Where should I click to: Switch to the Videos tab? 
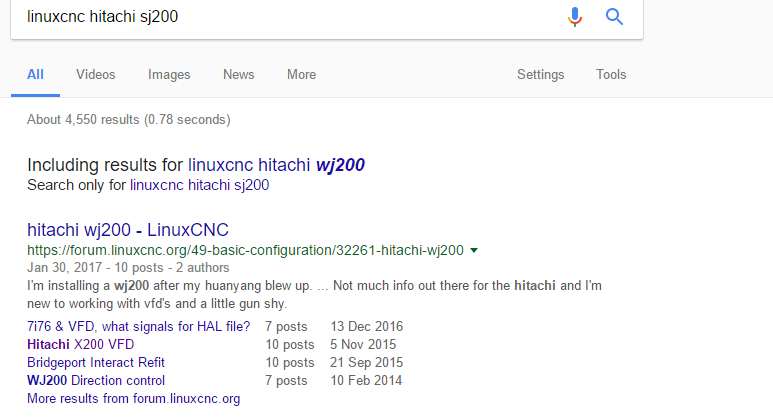click(x=96, y=75)
